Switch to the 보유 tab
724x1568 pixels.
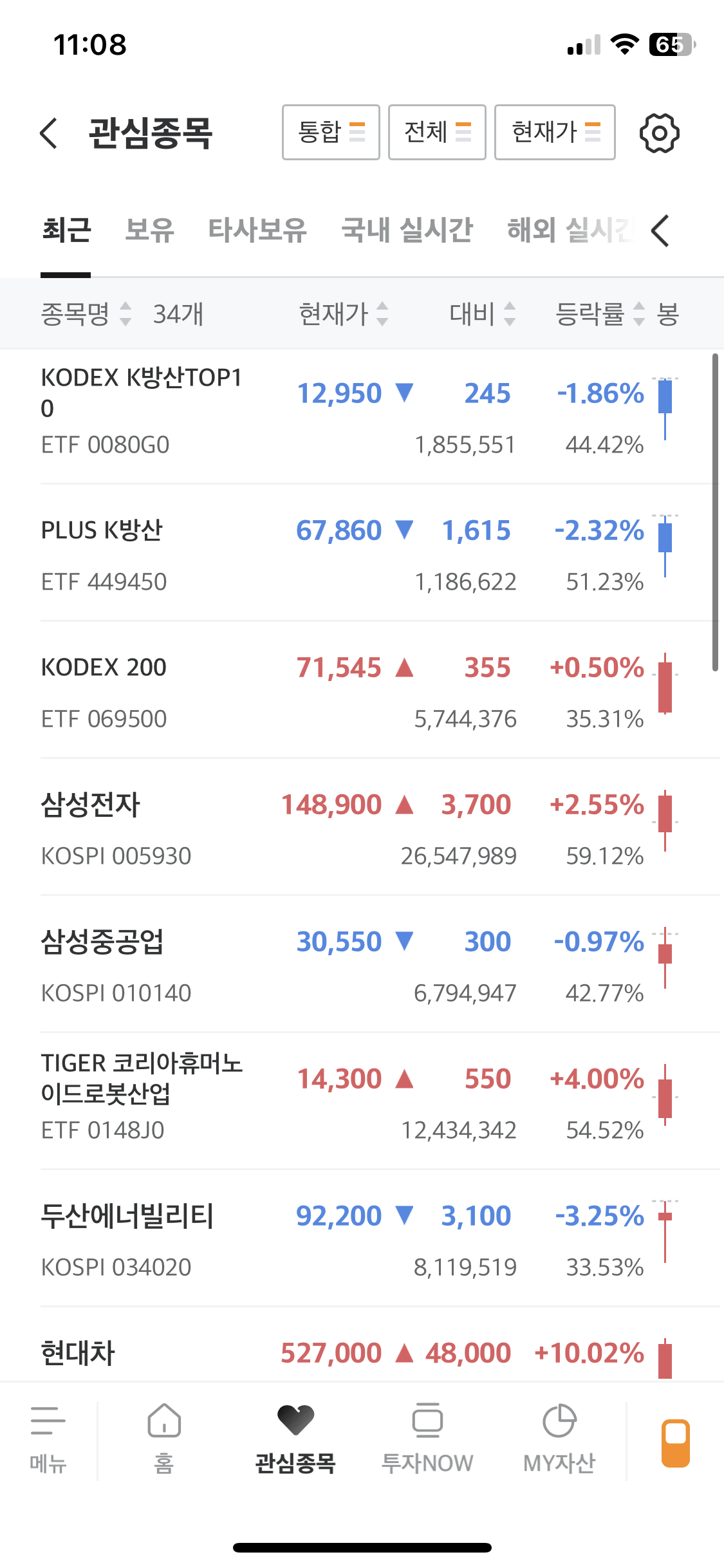tap(149, 230)
